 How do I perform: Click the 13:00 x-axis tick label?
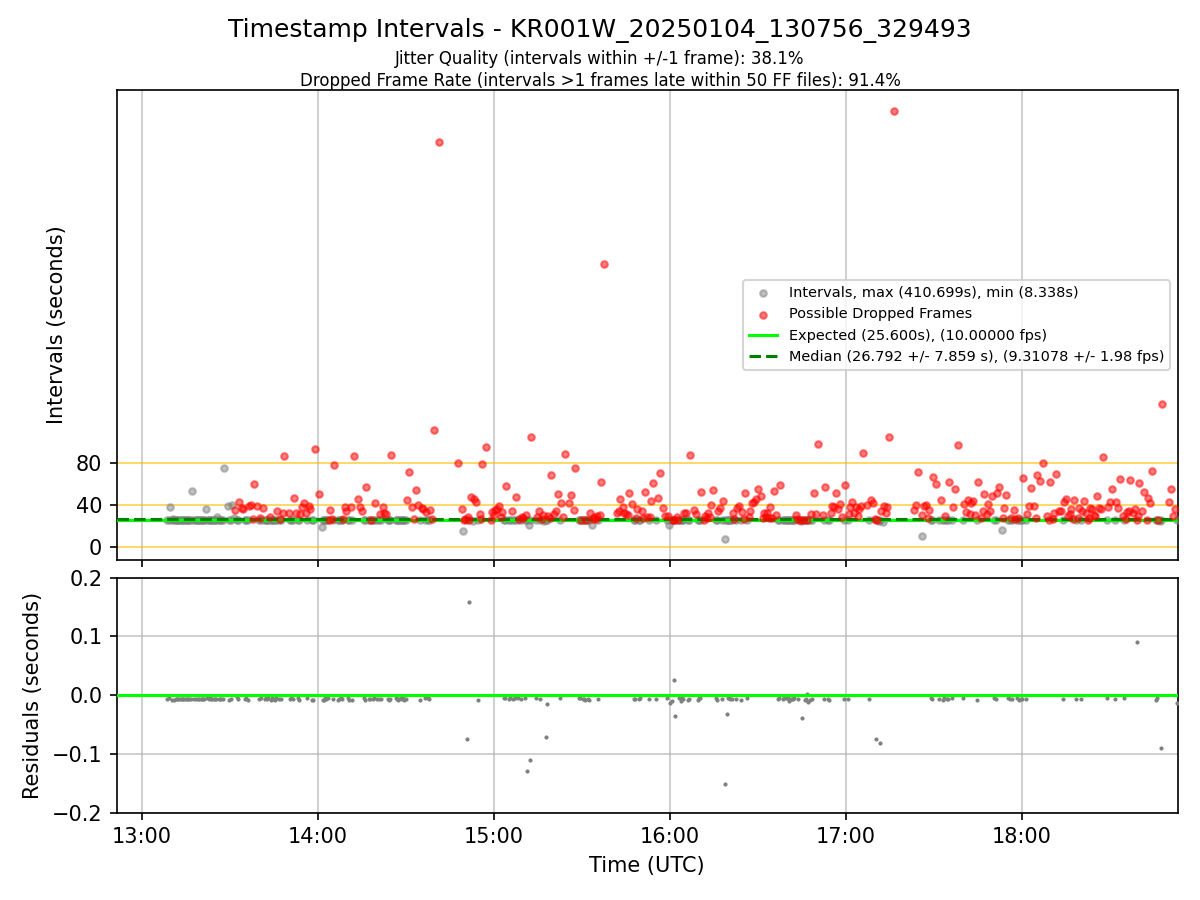click(x=142, y=835)
